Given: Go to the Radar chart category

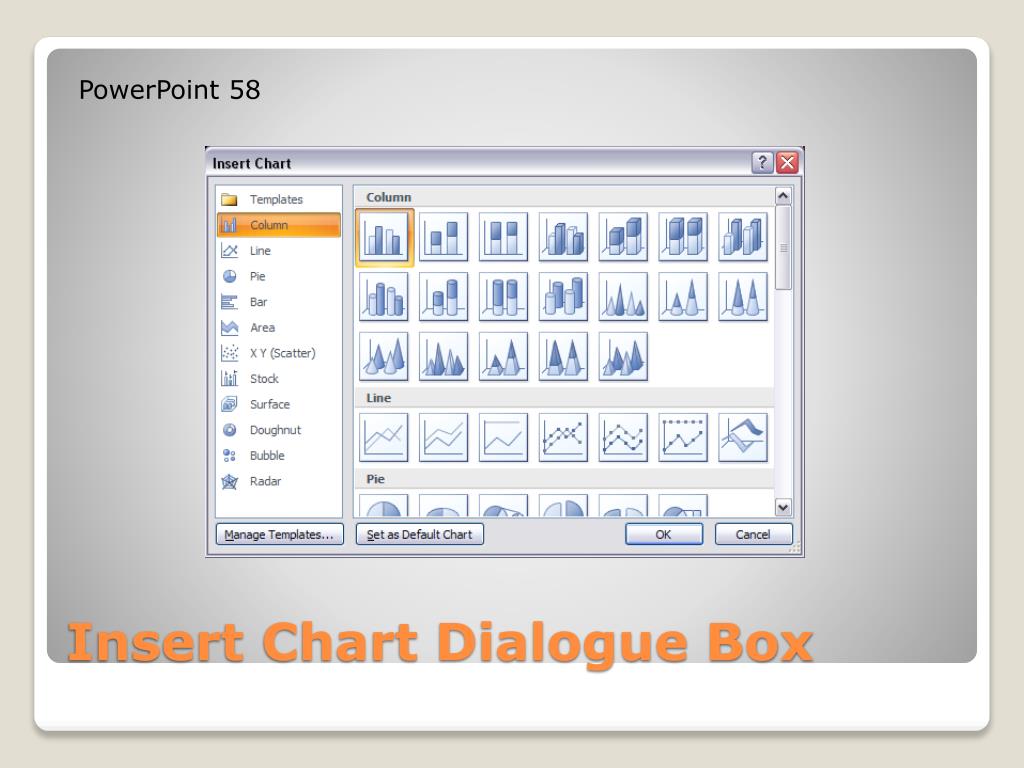Looking at the screenshot, I should 279,481.
